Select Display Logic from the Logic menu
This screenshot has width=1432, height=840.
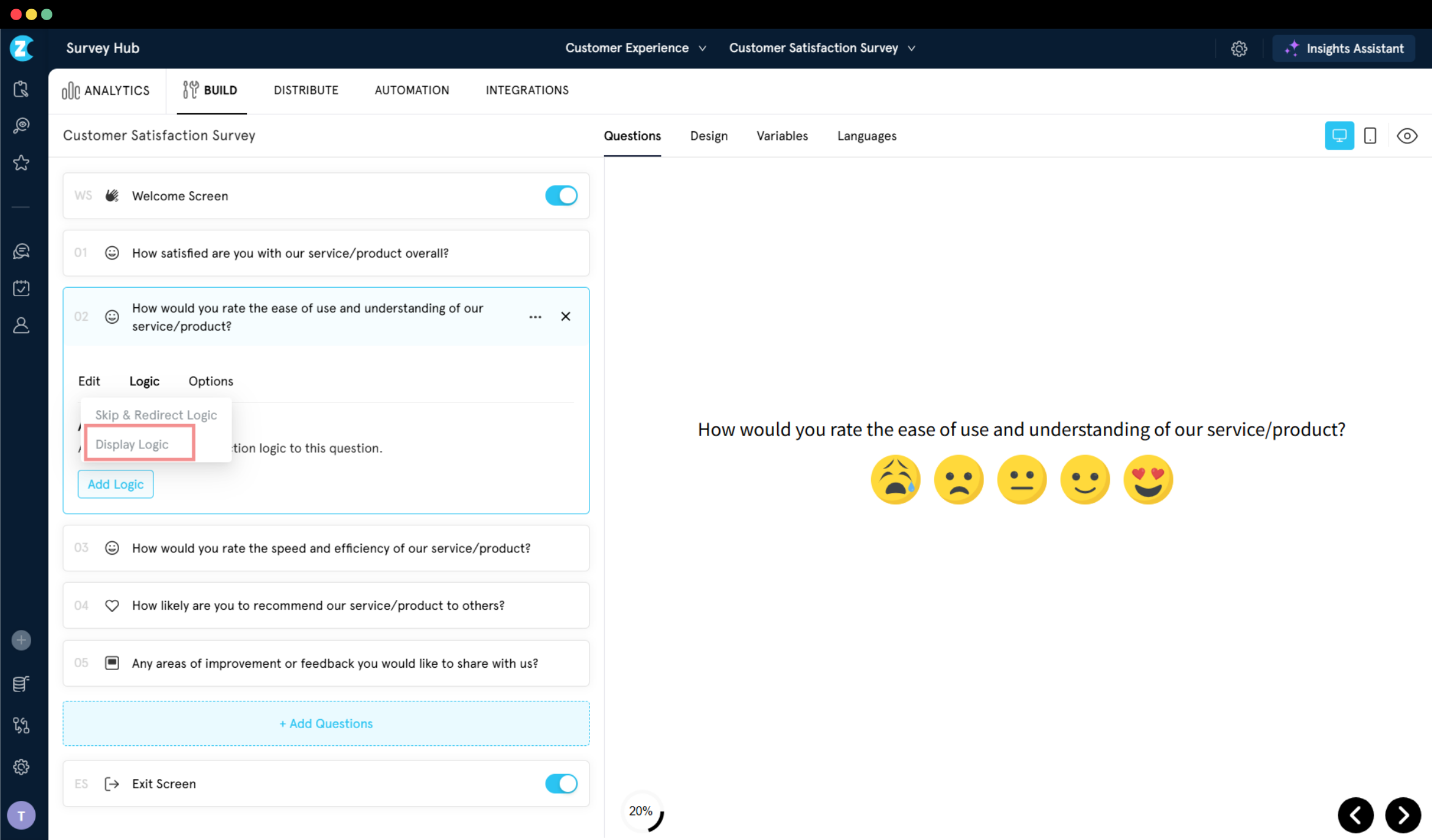[132, 444]
